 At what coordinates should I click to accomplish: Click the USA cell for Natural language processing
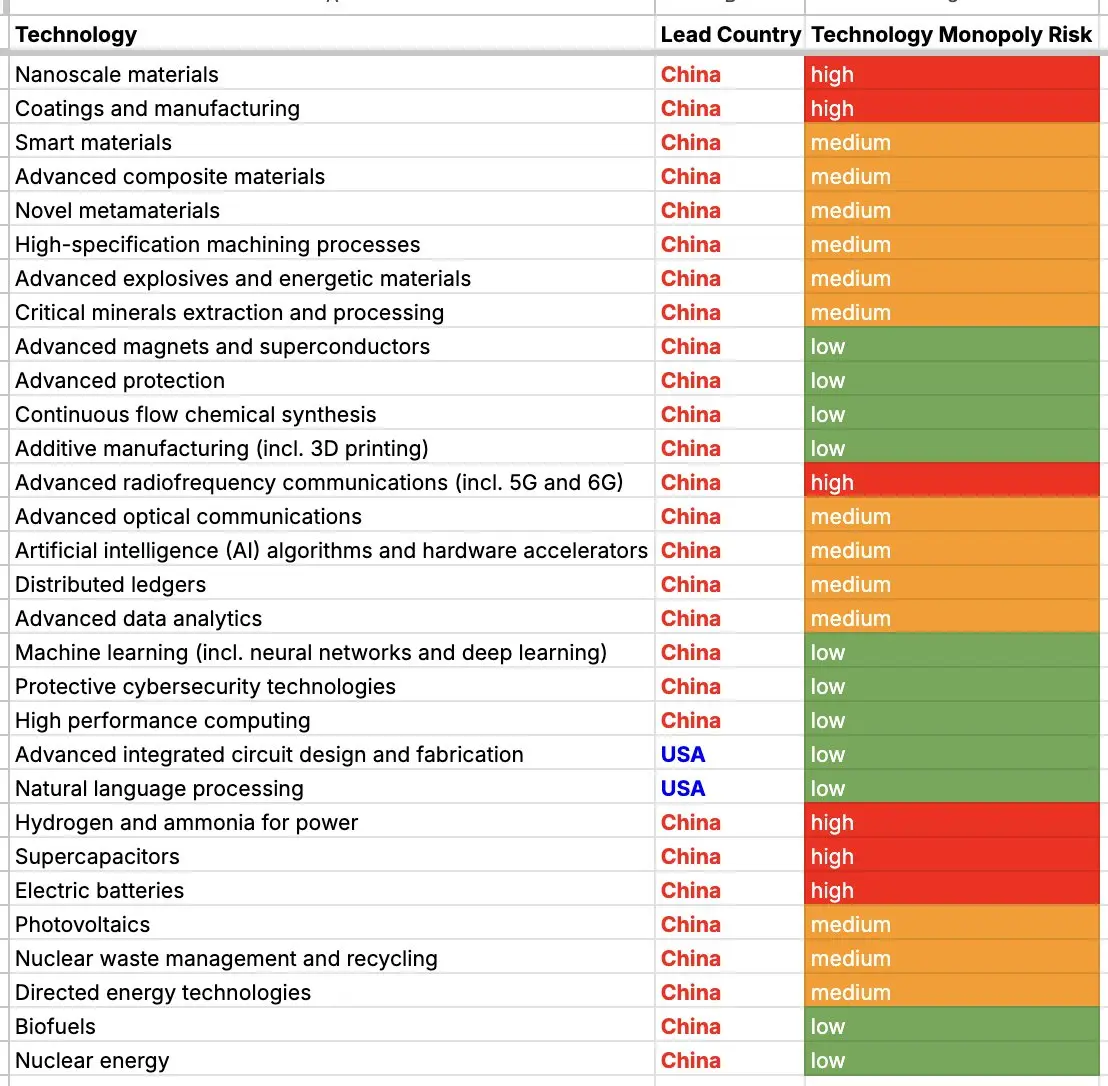[x=730, y=788]
